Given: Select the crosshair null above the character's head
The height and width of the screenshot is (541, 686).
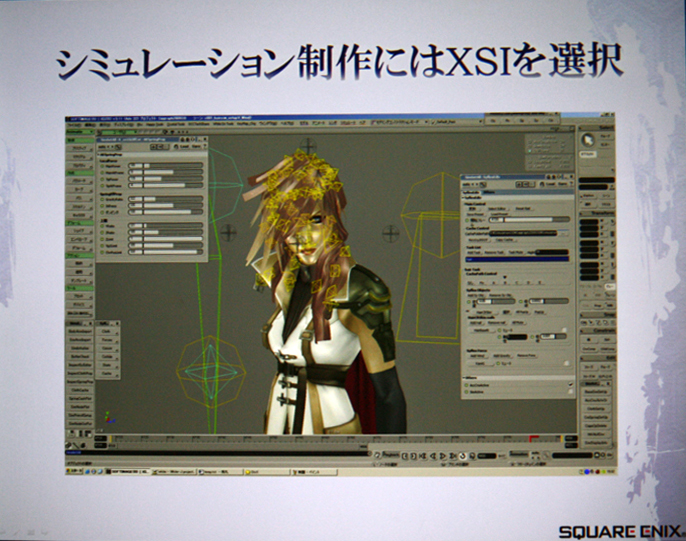Looking at the screenshot, I should click(308, 146).
